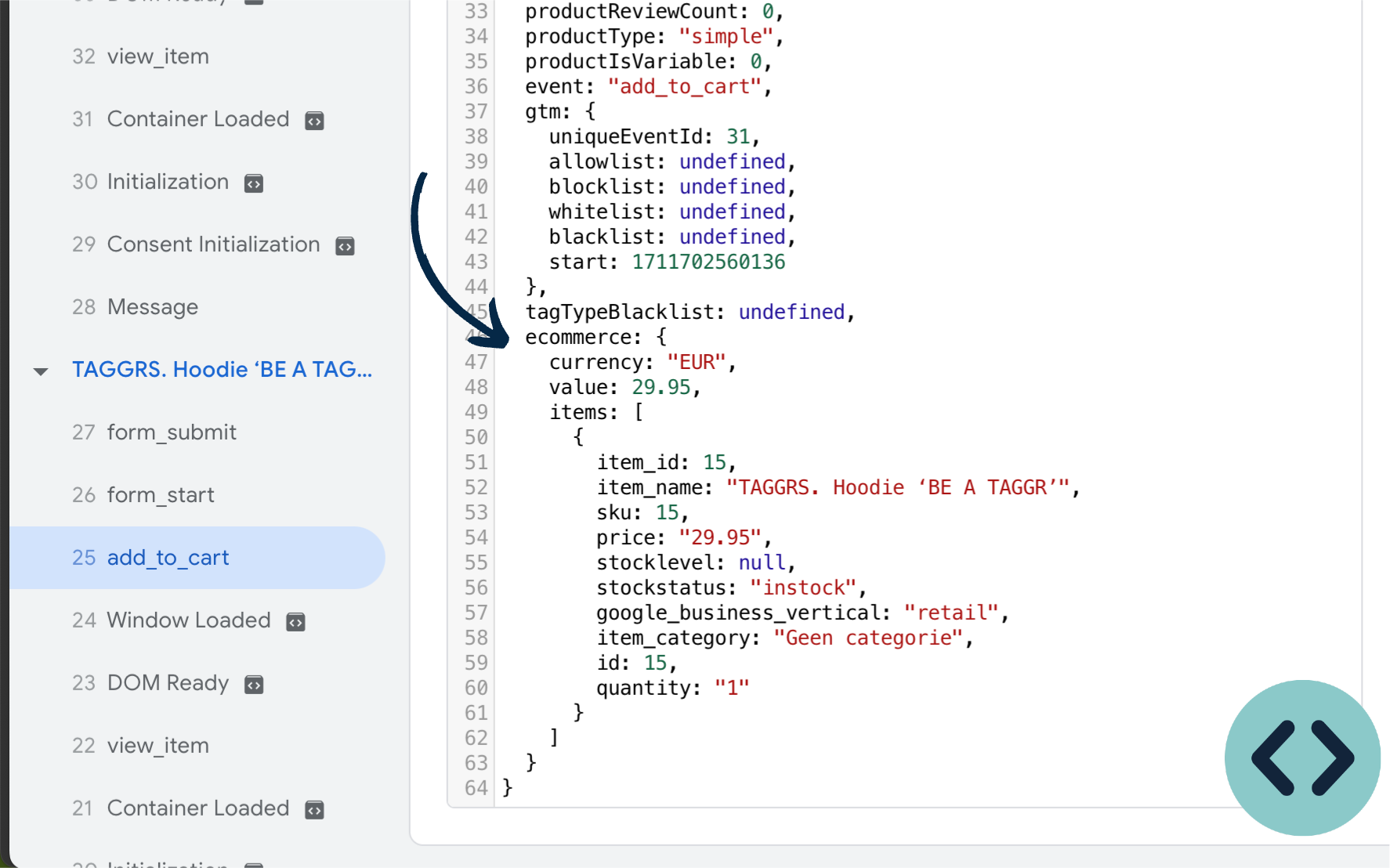This screenshot has width=1390, height=868.
Task: Click the code icon next to 30 Initialization
Action: [x=254, y=183]
